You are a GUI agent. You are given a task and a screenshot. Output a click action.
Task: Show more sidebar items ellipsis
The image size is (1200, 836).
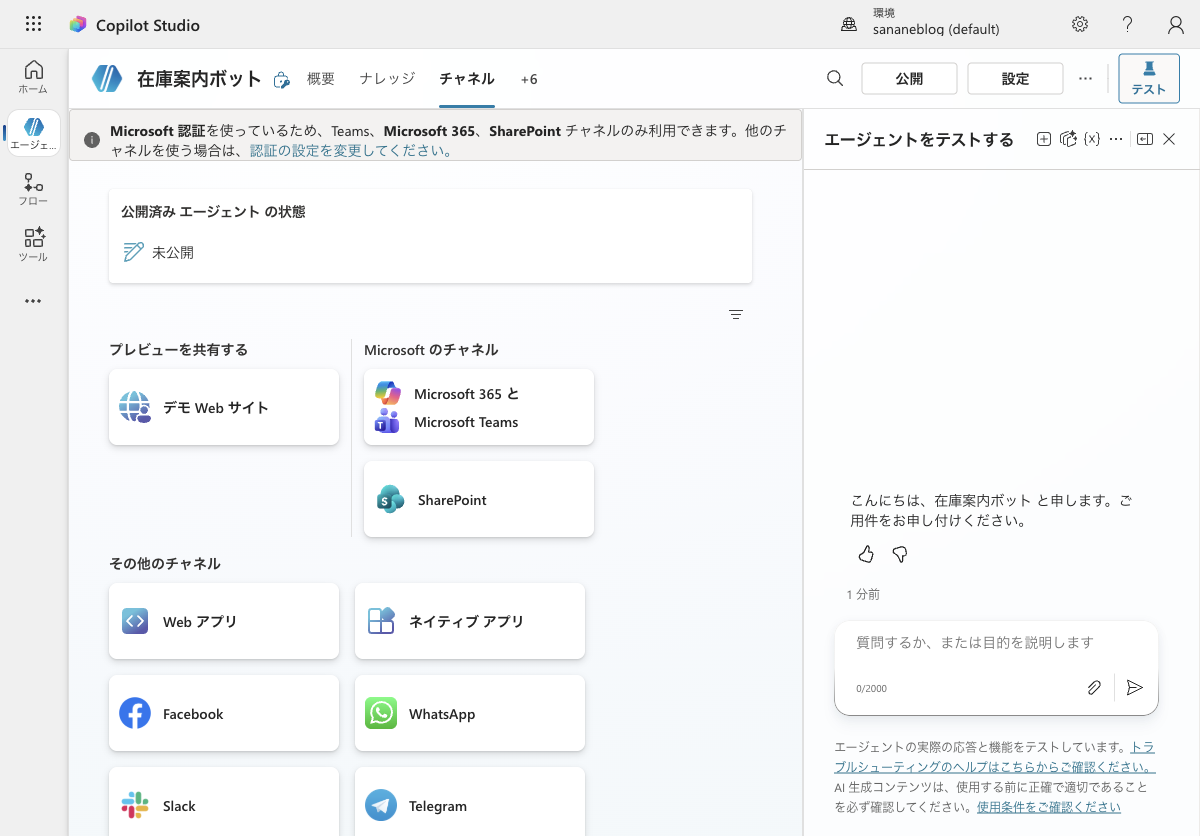(x=33, y=301)
